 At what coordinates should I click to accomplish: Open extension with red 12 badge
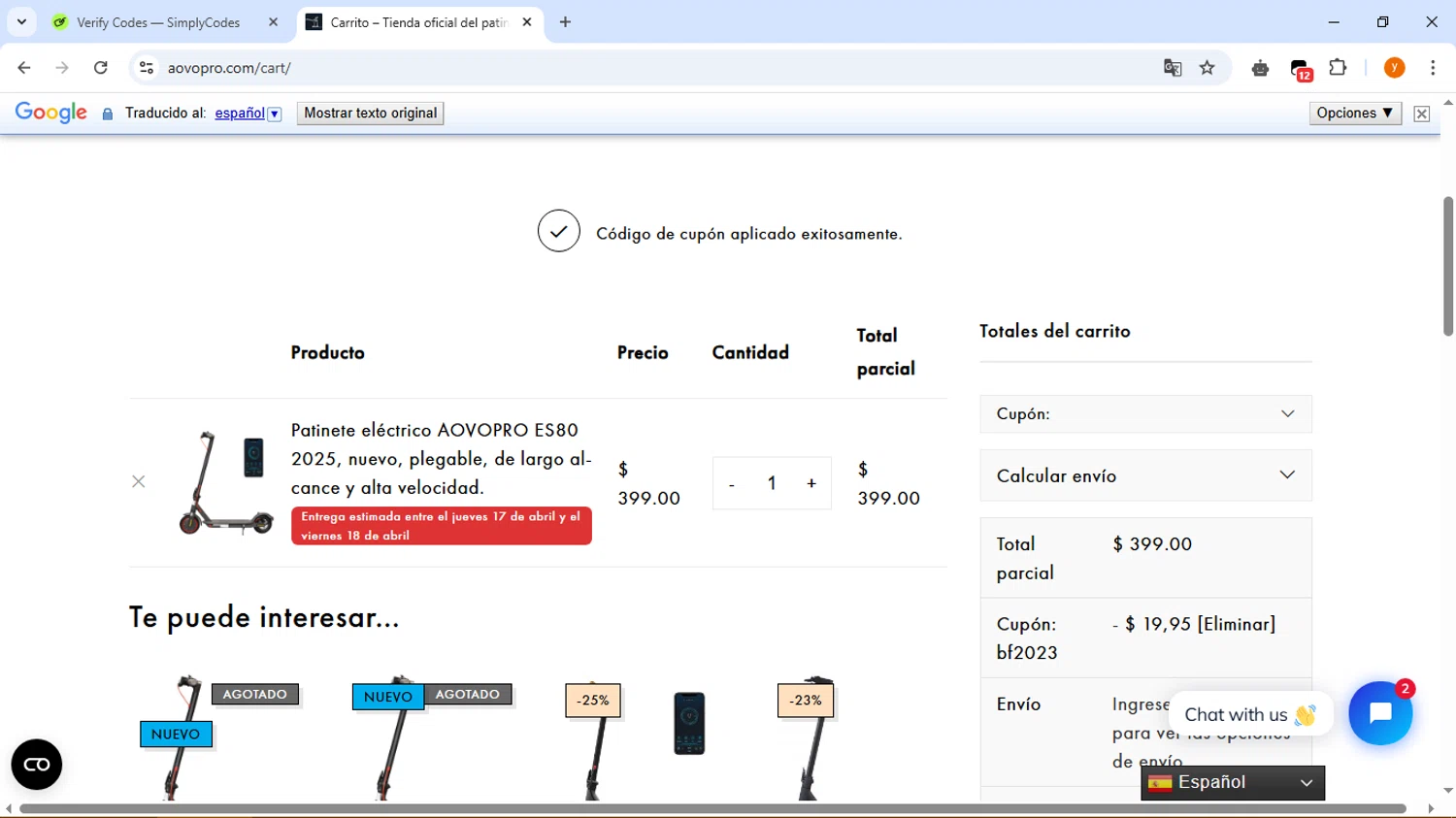point(1301,69)
